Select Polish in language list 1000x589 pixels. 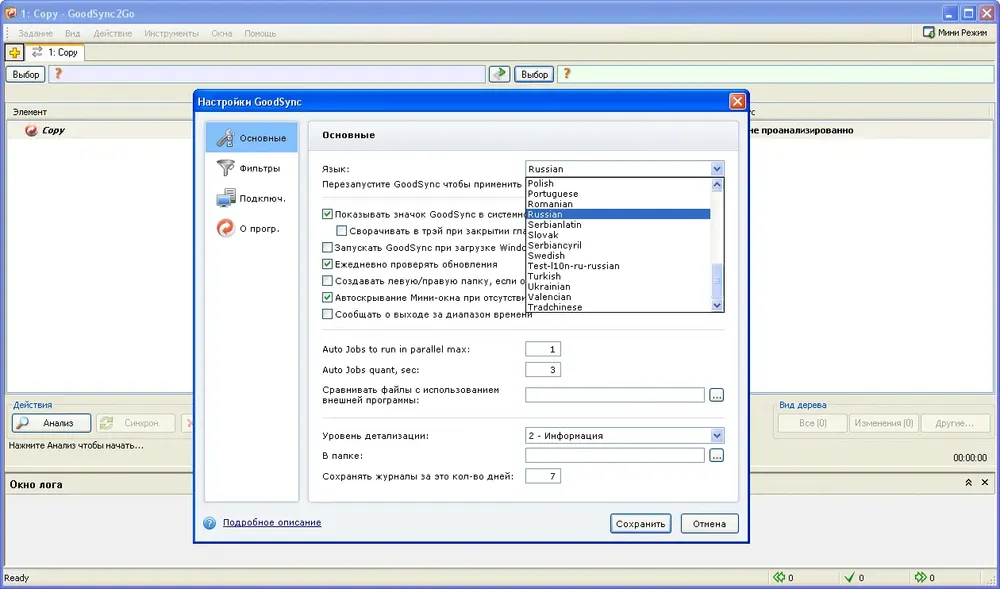coord(618,184)
